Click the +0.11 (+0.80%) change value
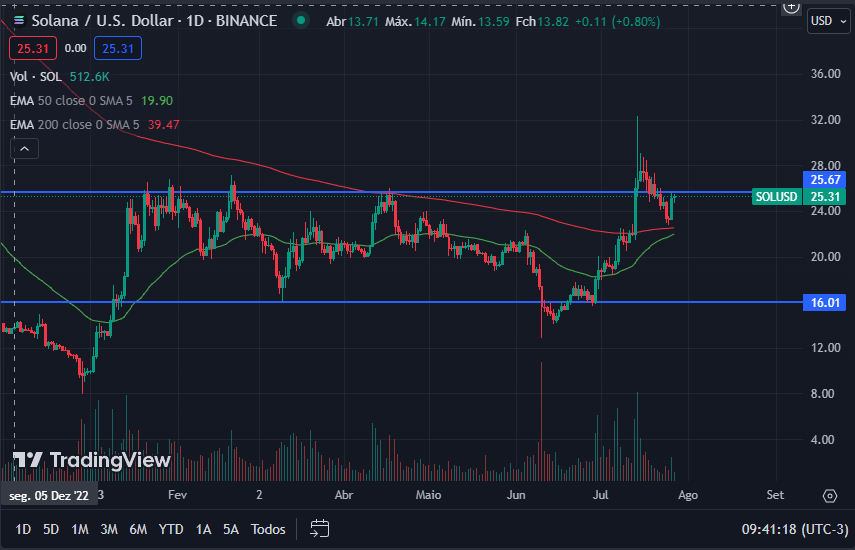Screen dimensions: 855x550 click(617, 21)
